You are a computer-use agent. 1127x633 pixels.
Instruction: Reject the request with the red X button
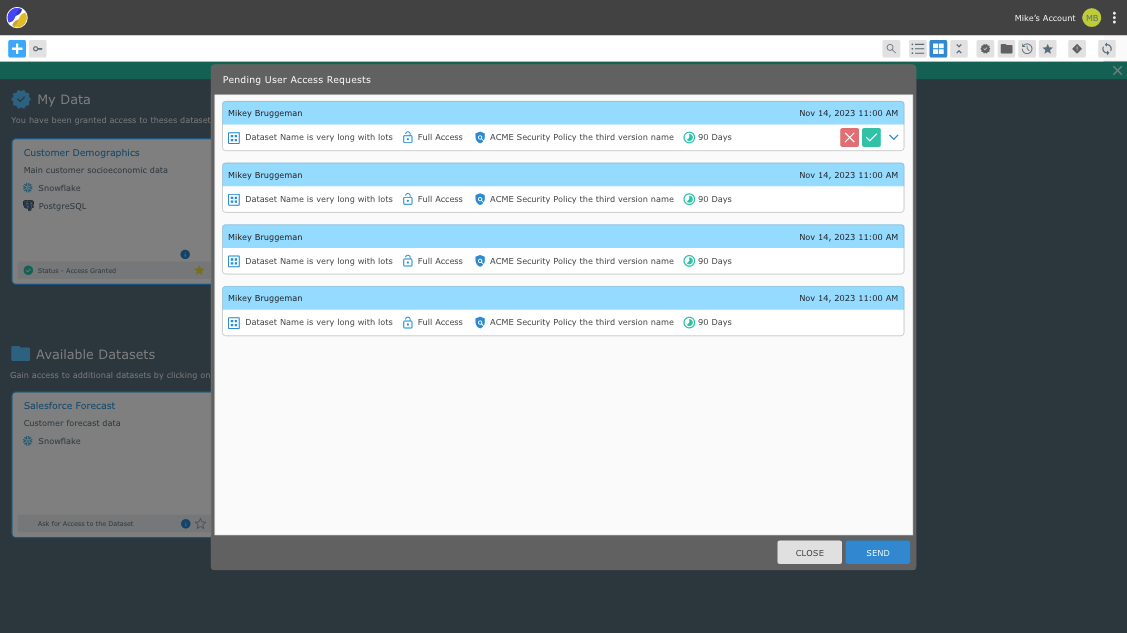click(x=850, y=137)
